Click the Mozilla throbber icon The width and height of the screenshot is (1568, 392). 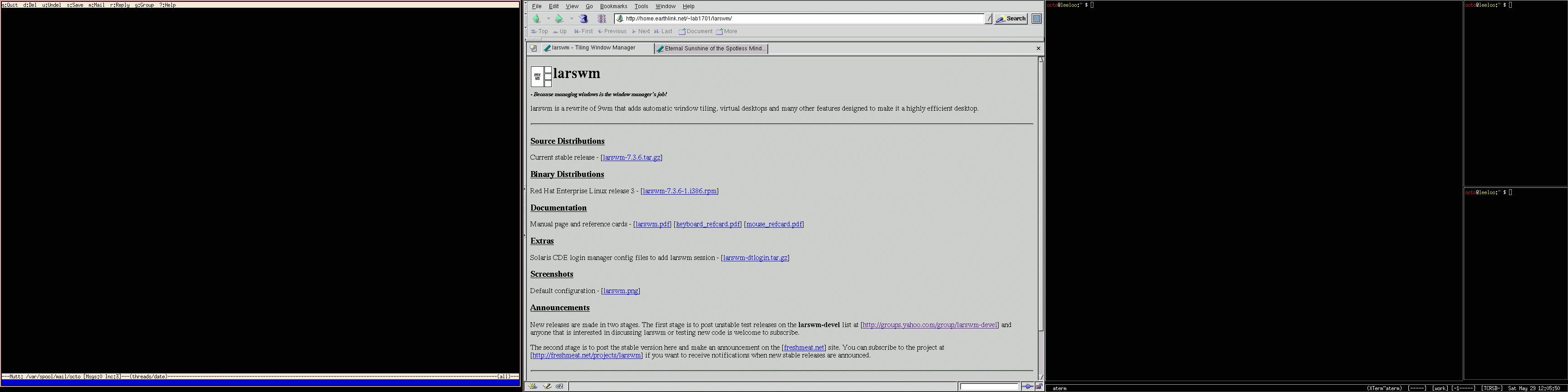pos(1037,19)
